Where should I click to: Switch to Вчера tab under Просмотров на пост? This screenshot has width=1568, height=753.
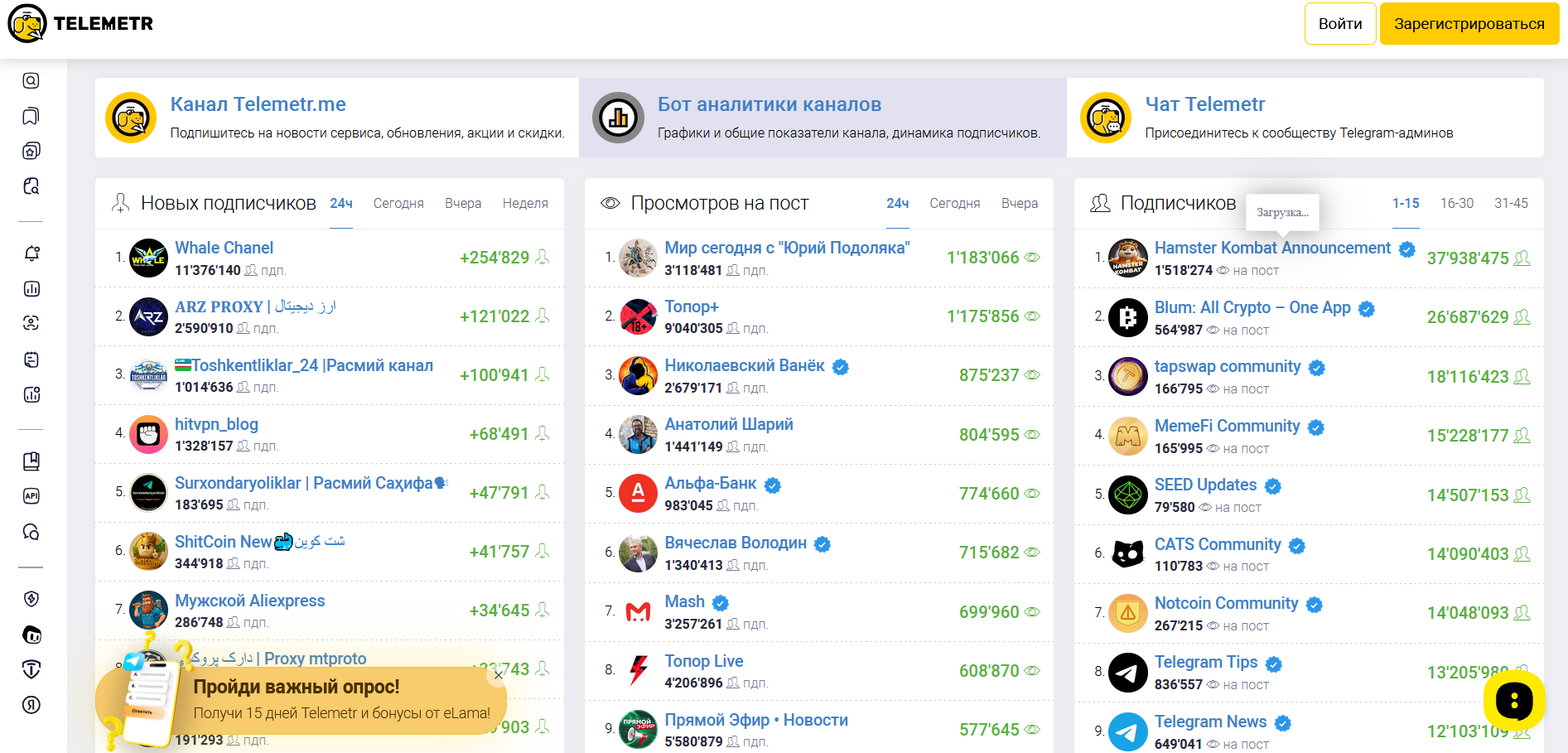click(x=1020, y=203)
